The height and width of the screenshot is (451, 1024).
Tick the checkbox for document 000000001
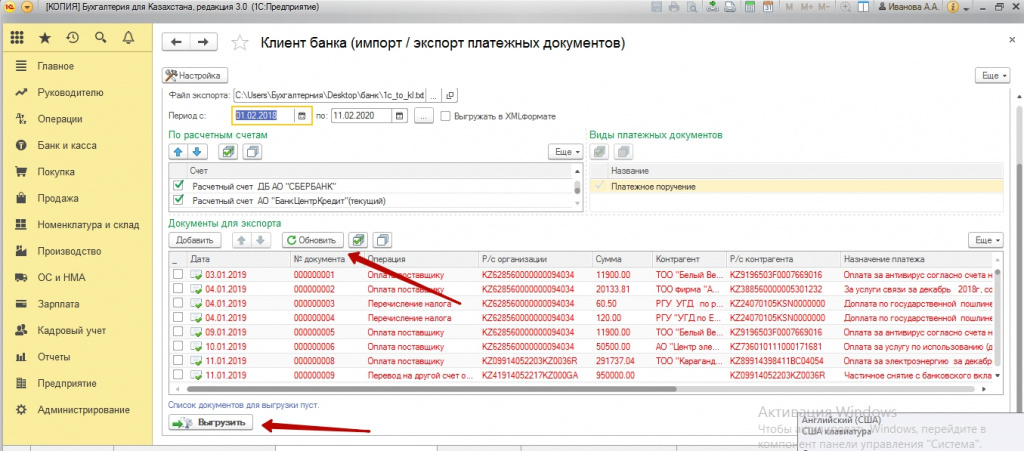(x=178, y=274)
